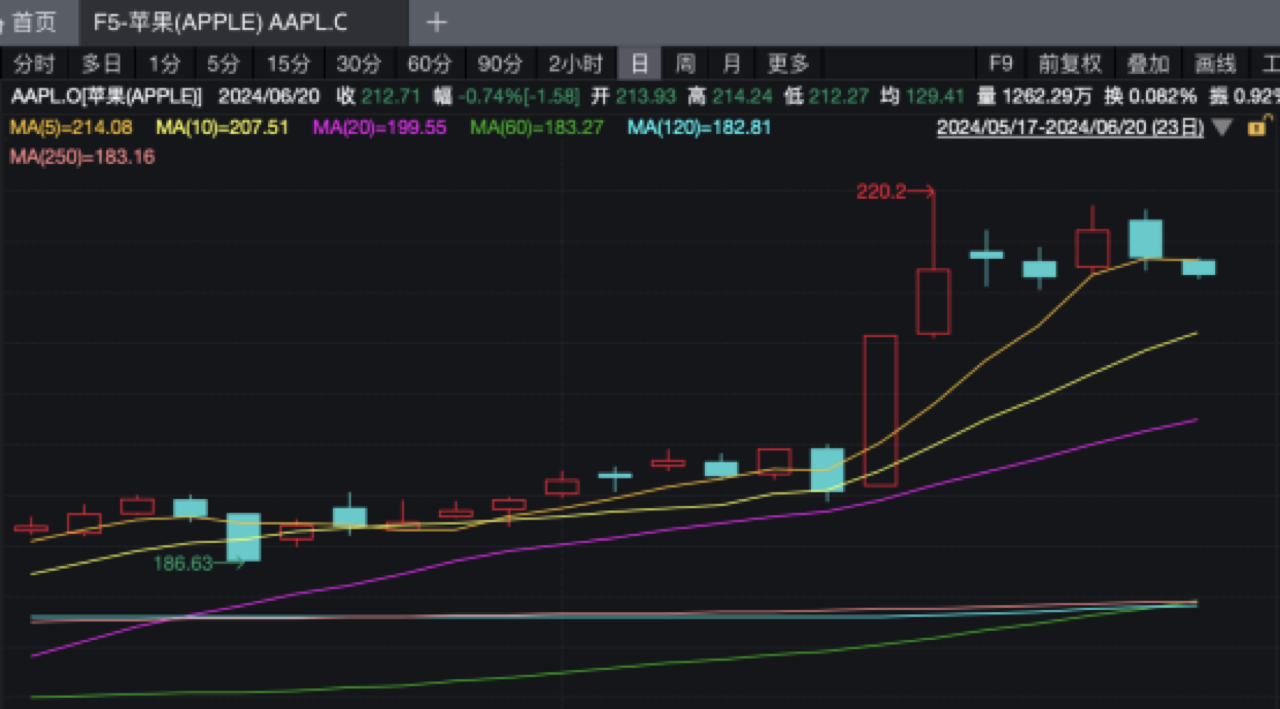Switch to 分时 intraday view
The height and width of the screenshot is (709, 1280).
[x=33, y=64]
